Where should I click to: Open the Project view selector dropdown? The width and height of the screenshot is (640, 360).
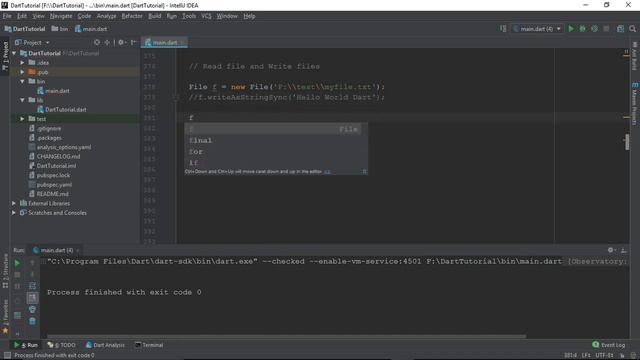[32, 42]
